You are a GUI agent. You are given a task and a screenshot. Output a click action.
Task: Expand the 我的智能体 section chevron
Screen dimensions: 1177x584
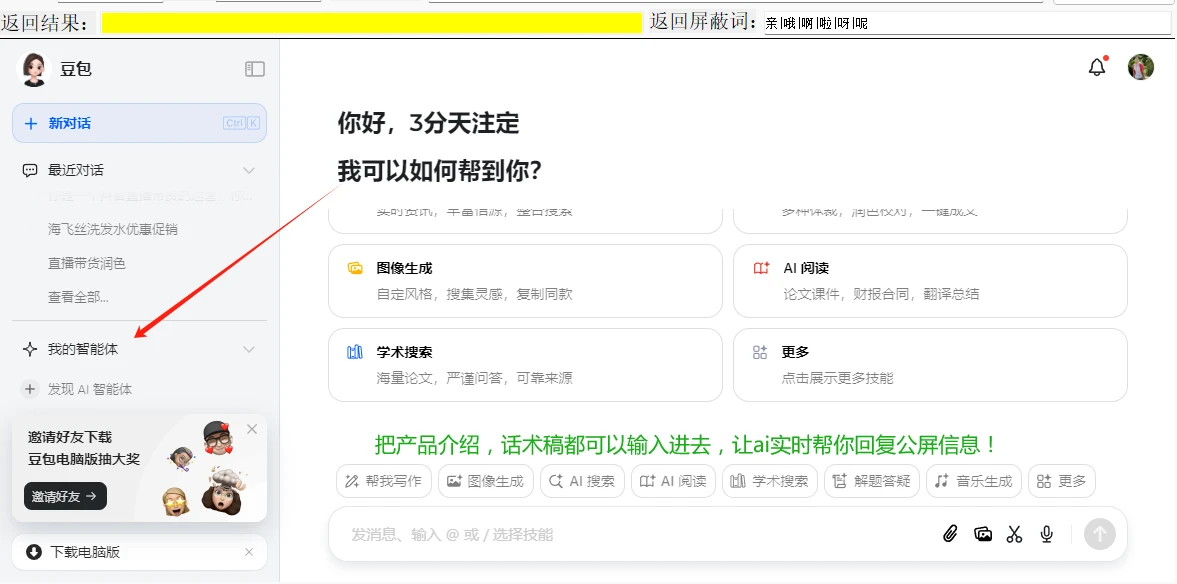coord(249,349)
